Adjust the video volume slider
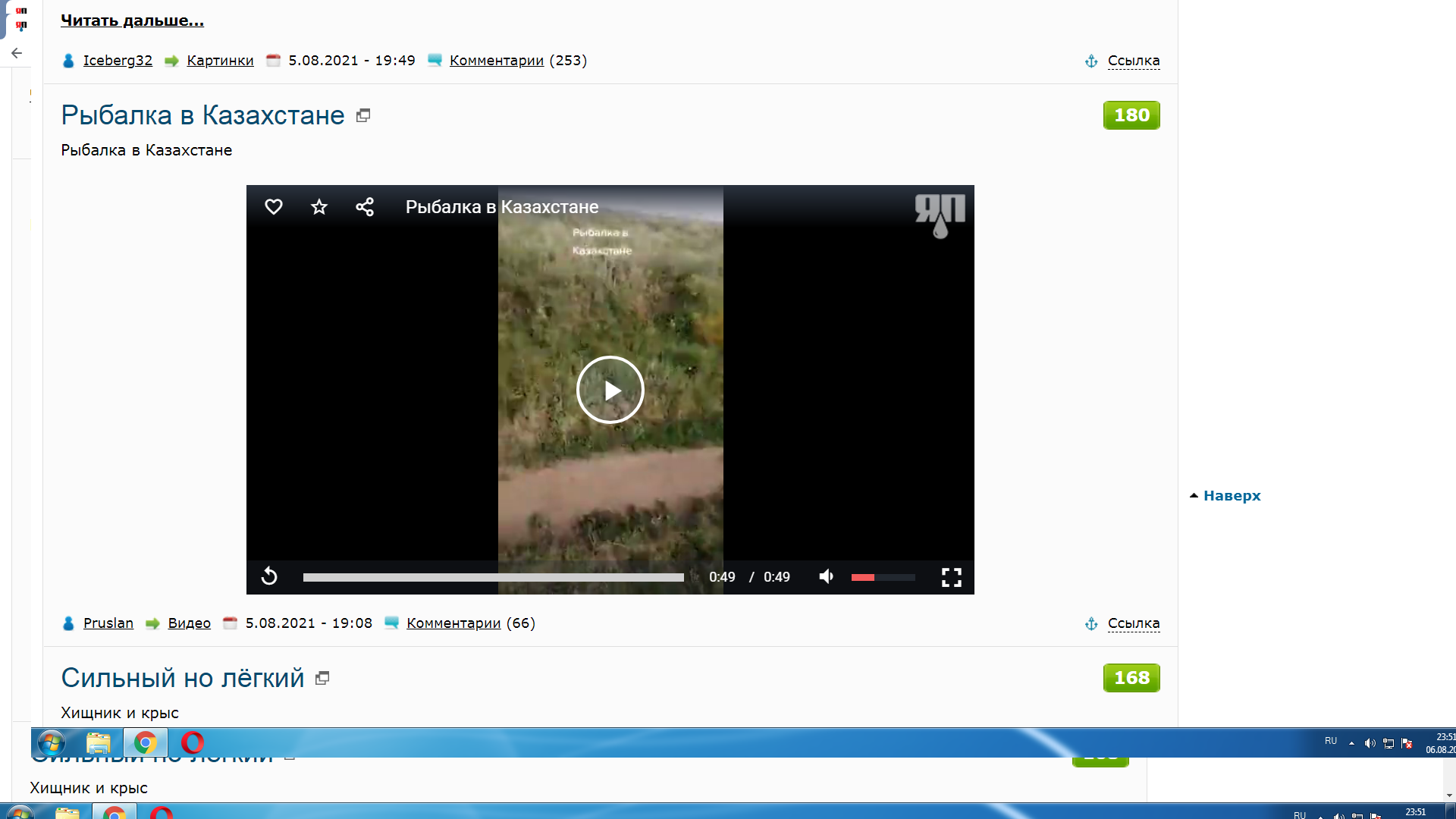The height and width of the screenshot is (819, 1456). [x=883, y=577]
